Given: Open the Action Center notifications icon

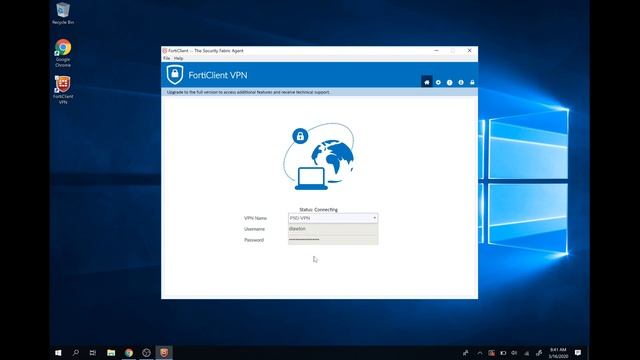Looking at the screenshot, I should pos(578,353).
